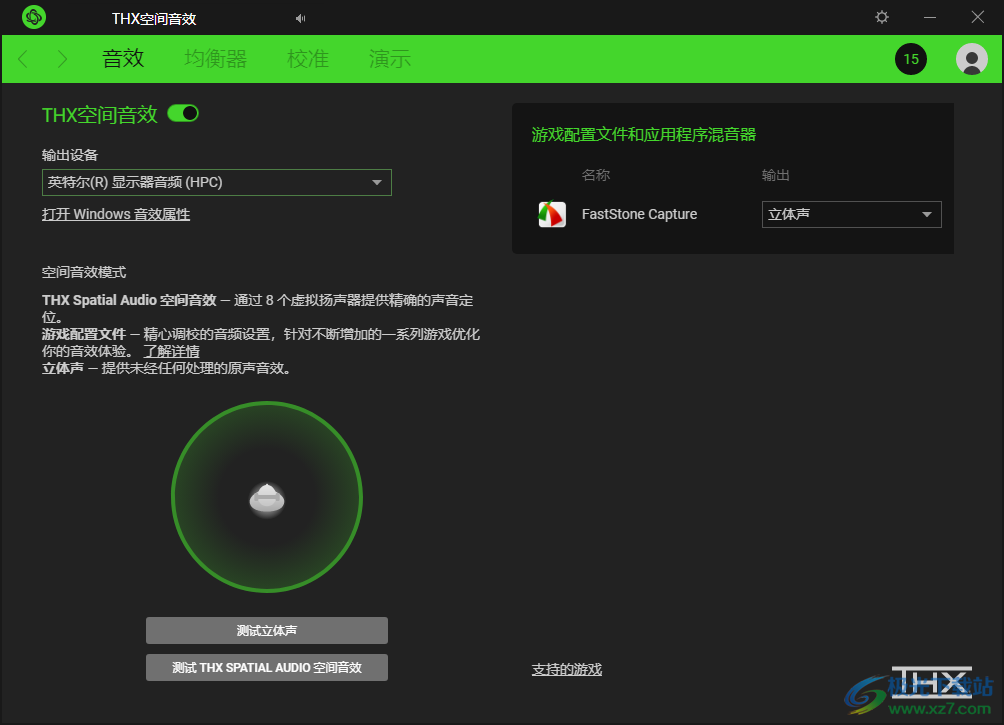Open notifications via the 15 badge
The image size is (1004, 725).
pyautogui.click(x=911, y=59)
